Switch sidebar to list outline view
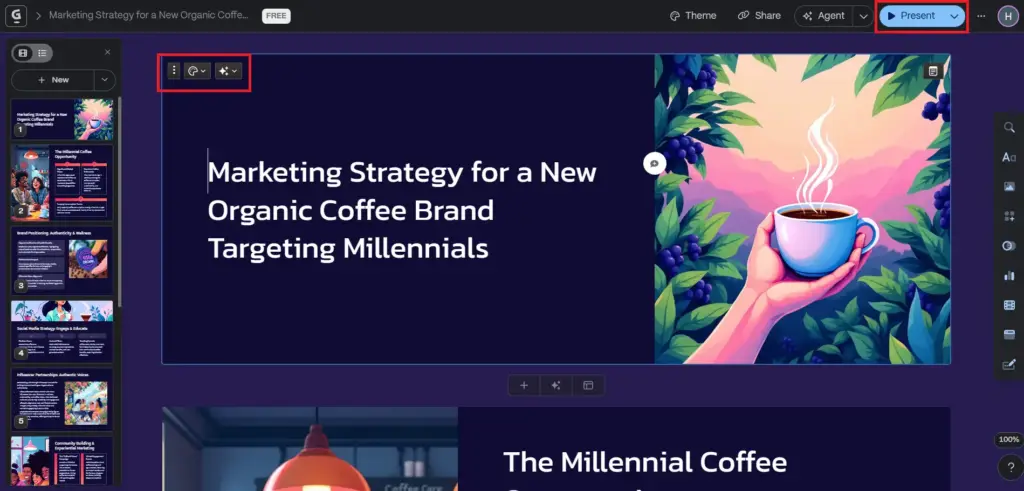 click(43, 52)
